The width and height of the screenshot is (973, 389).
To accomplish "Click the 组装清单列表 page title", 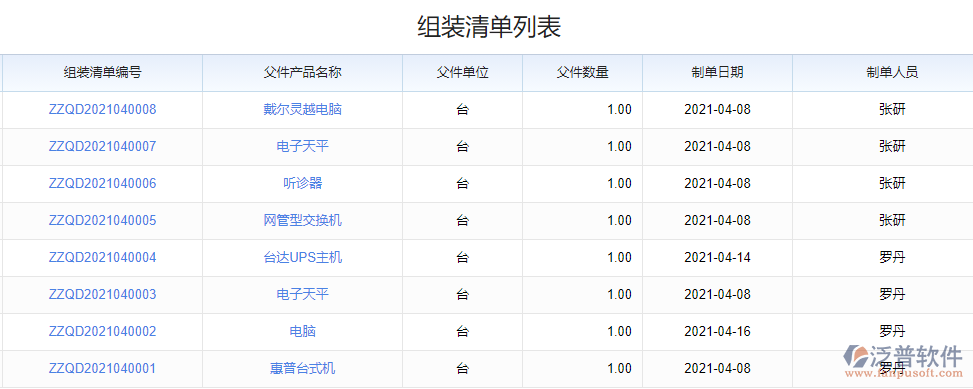I will coord(489,28).
